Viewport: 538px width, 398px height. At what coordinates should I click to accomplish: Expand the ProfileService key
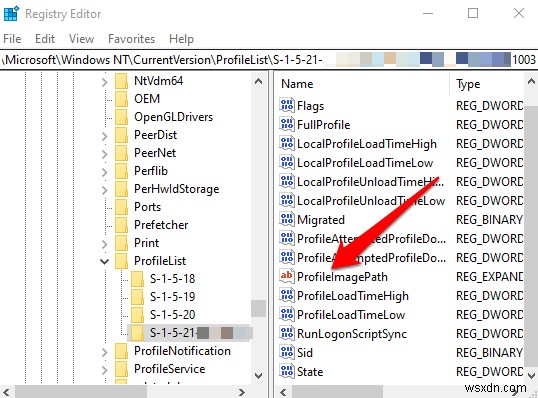[105, 370]
